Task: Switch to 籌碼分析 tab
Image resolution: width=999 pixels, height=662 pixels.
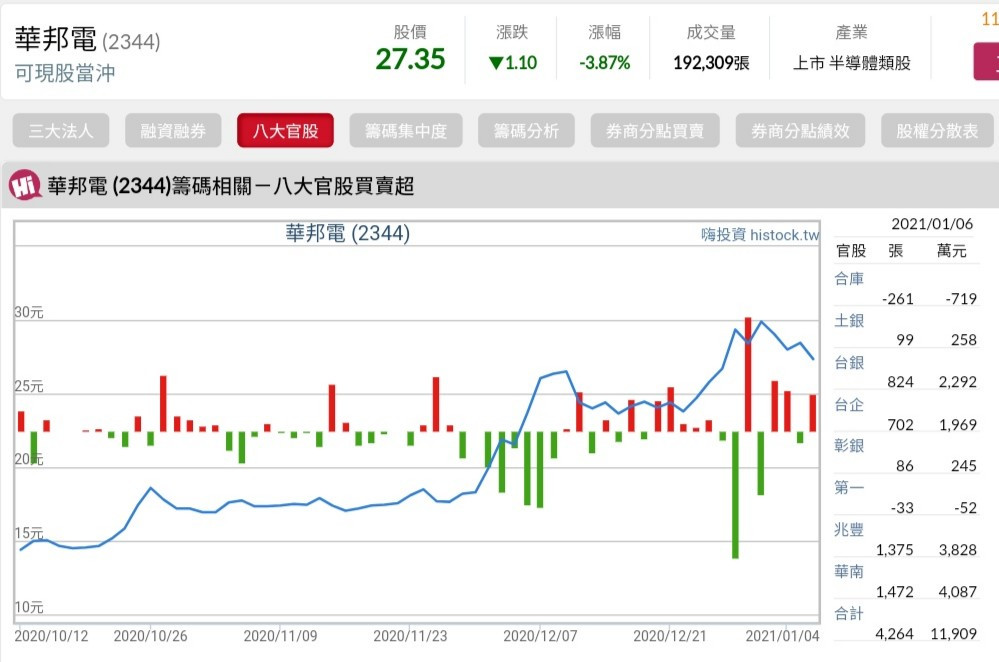Action: (526, 131)
